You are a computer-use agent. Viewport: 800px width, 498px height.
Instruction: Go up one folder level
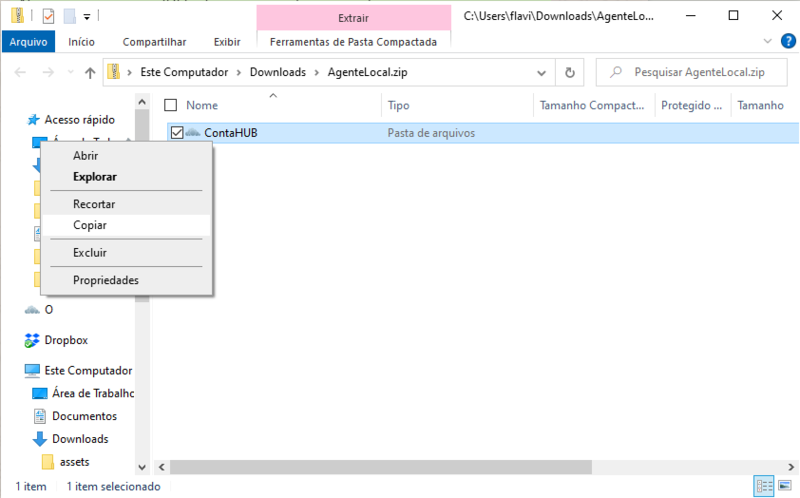coord(90,73)
